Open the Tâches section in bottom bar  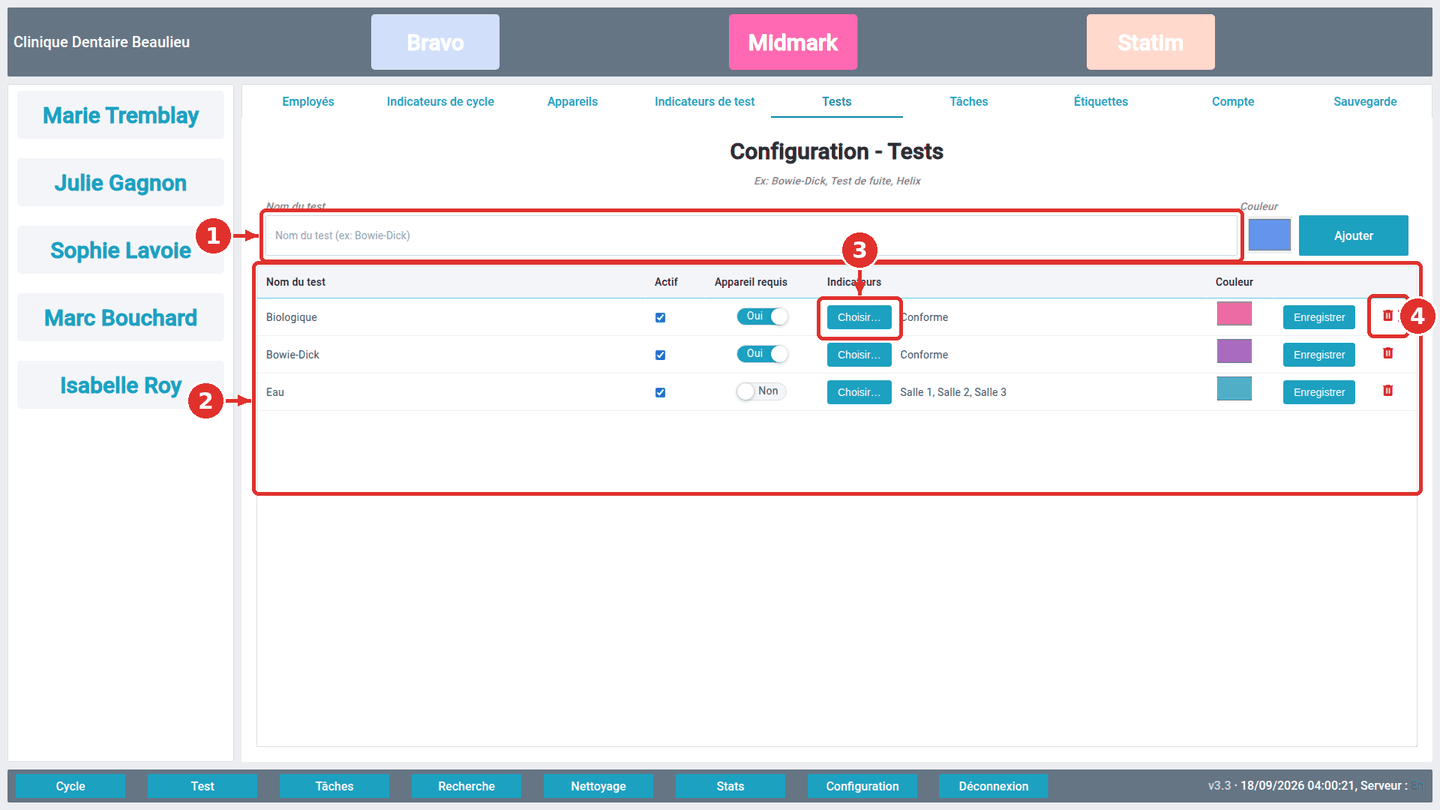[x=334, y=786]
